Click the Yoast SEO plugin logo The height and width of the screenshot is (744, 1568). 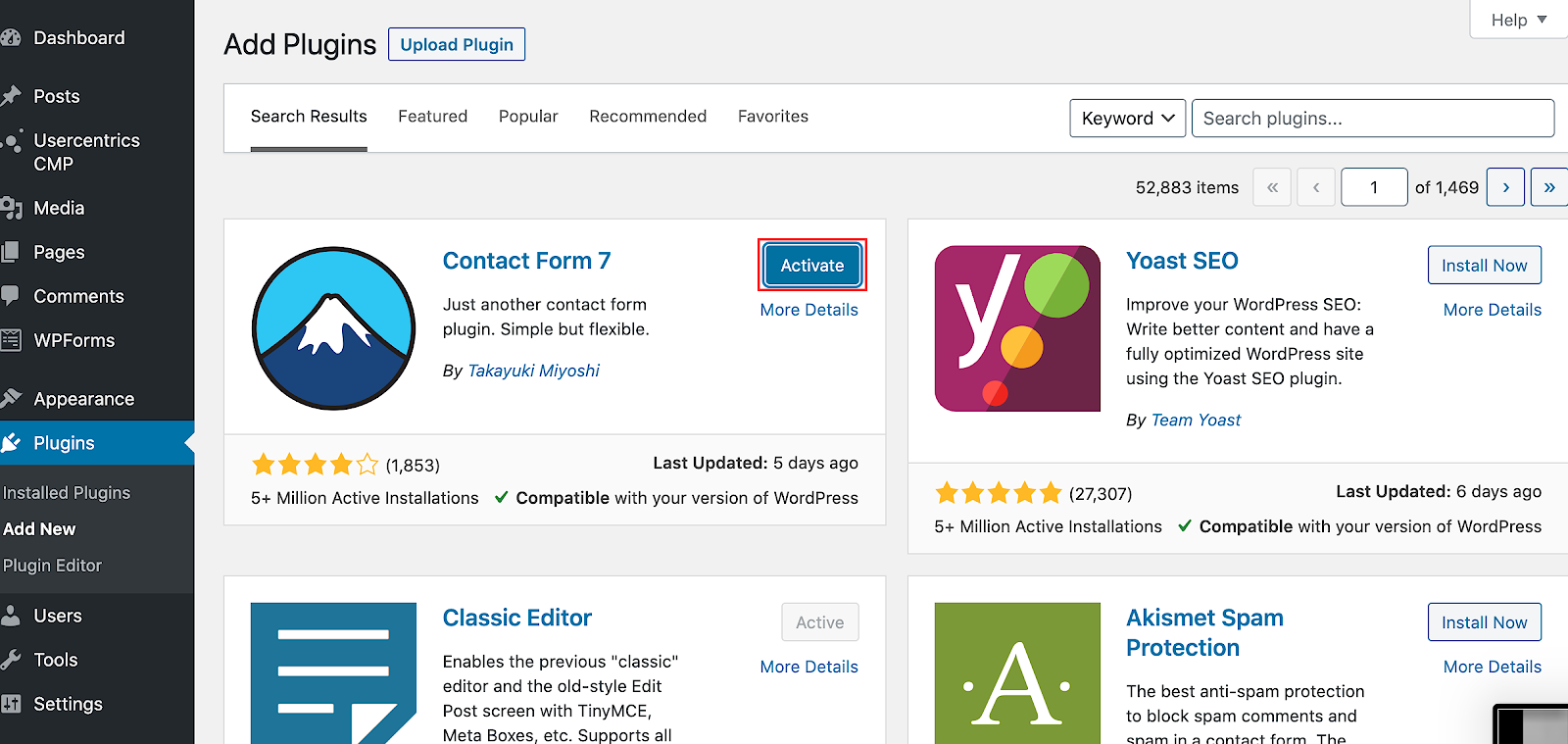coord(1017,328)
